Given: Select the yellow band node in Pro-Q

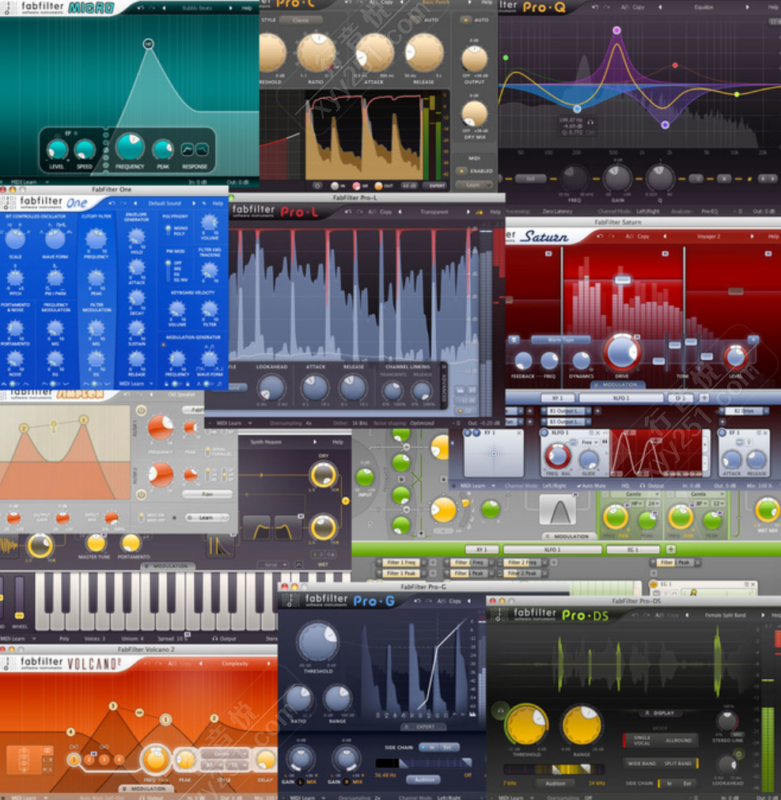Looking at the screenshot, I should 737,94.
